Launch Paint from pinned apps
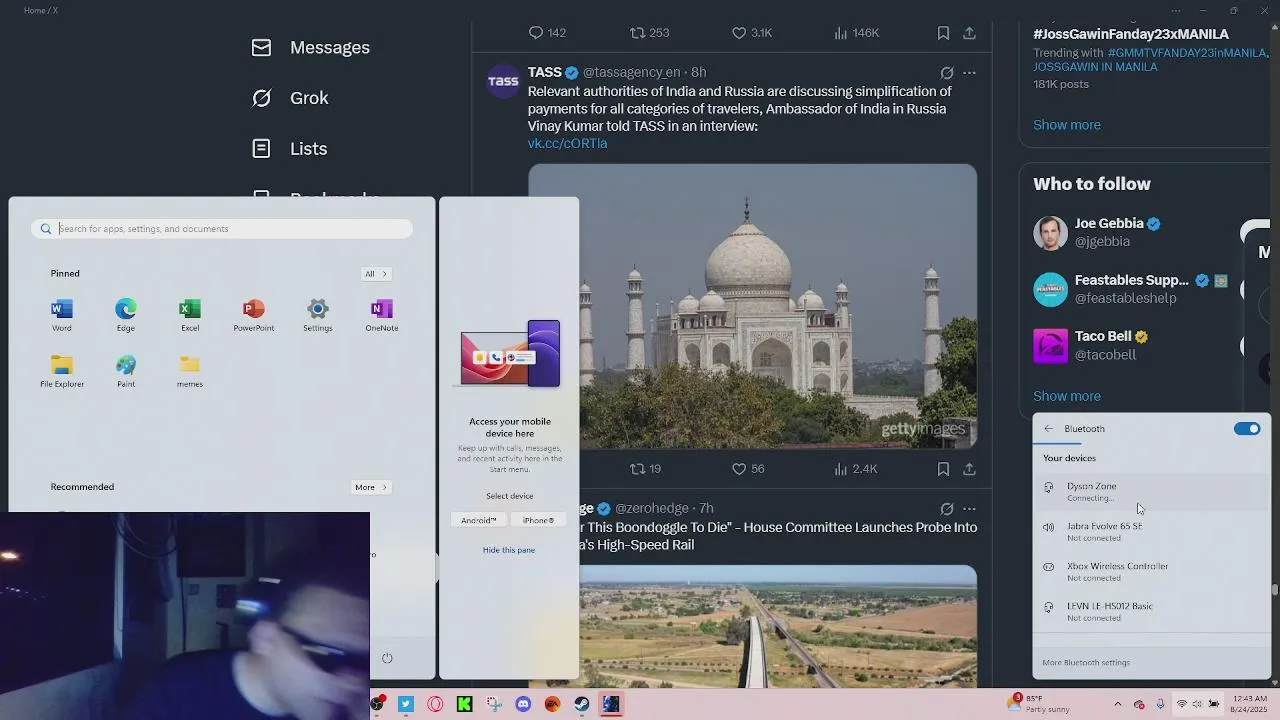This screenshot has height=720, width=1280. point(126,371)
